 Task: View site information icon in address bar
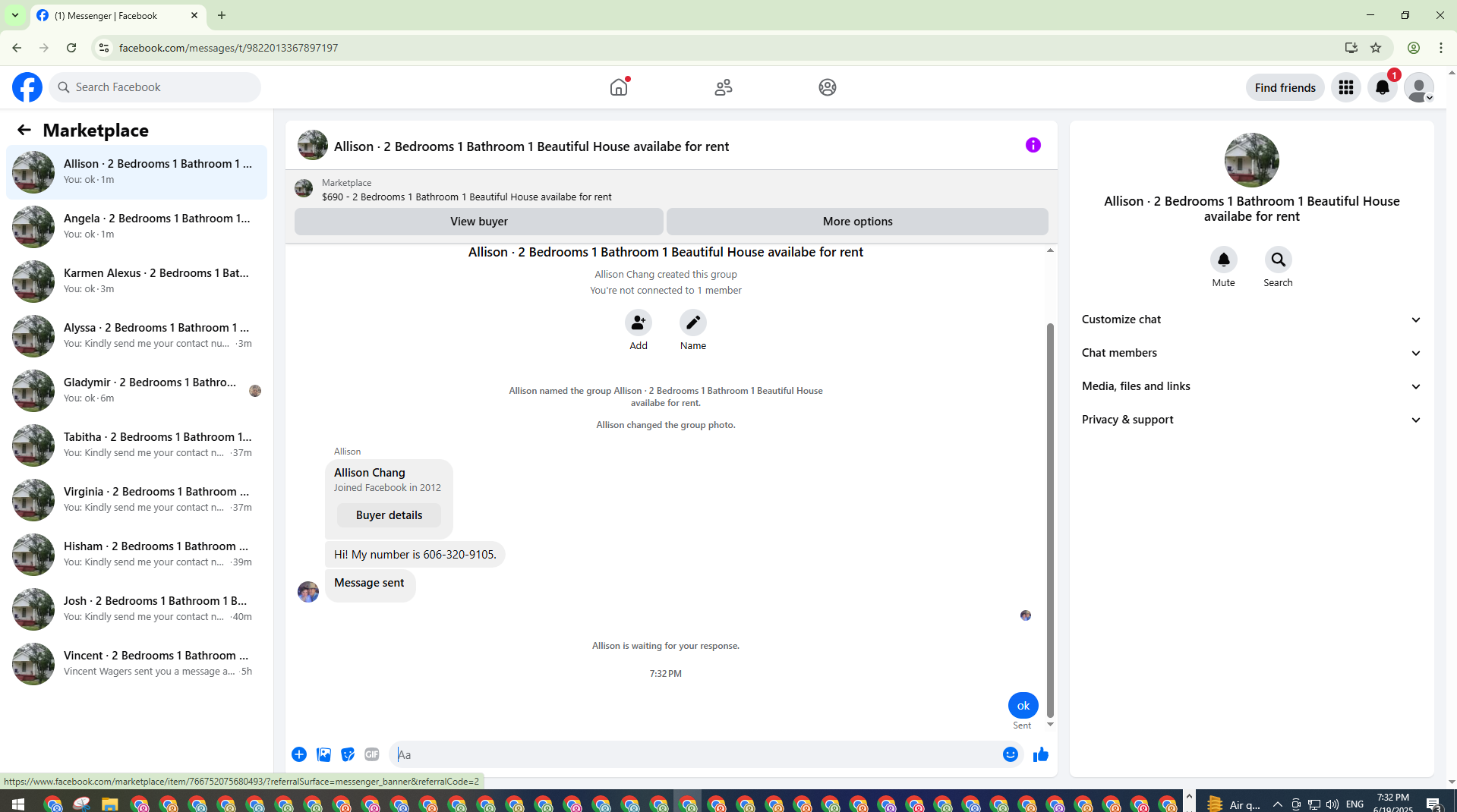click(x=104, y=48)
